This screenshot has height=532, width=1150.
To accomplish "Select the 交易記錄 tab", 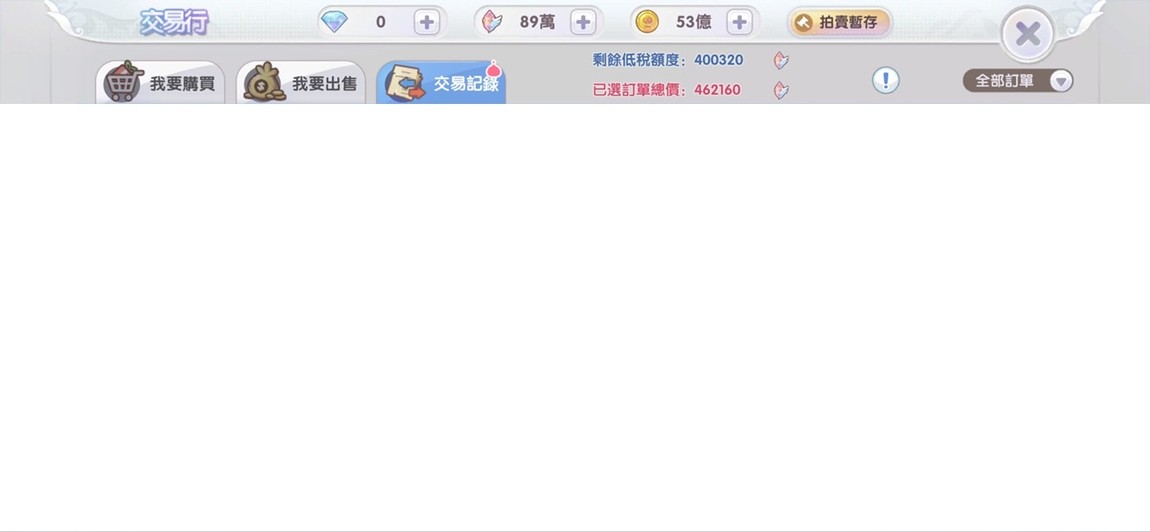I will coord(441,84).
